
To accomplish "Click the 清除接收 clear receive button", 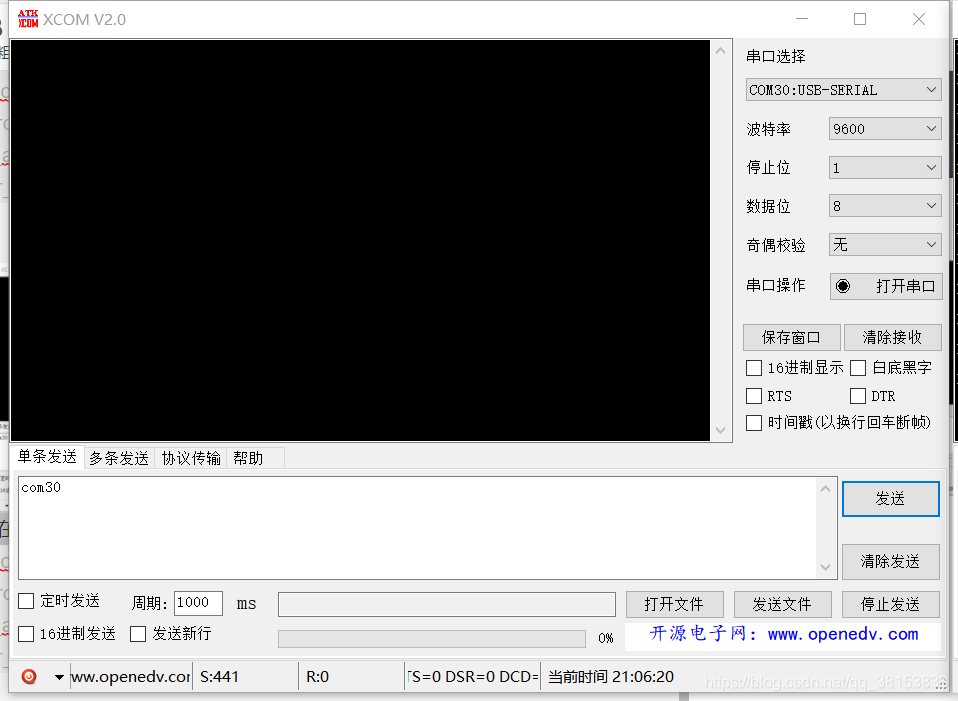I will point(892,337).
